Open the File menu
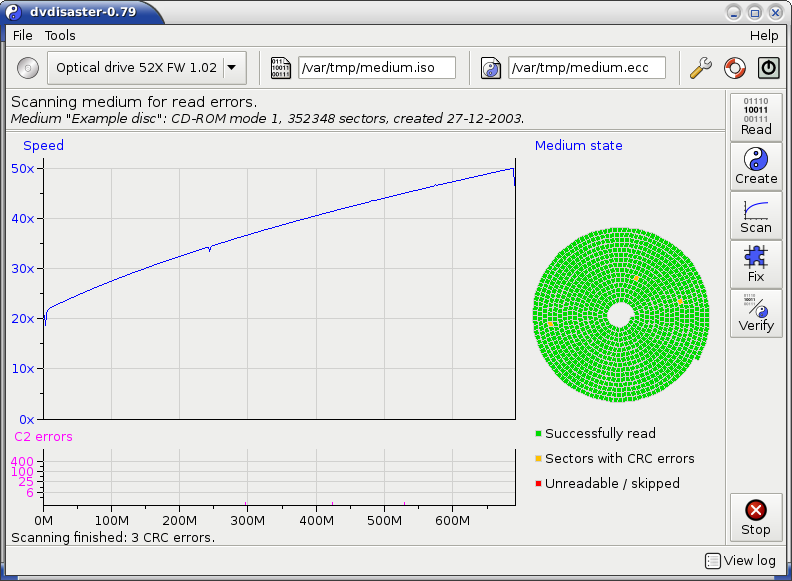This screenshot has width=792, height=581. tap(22, 35)
